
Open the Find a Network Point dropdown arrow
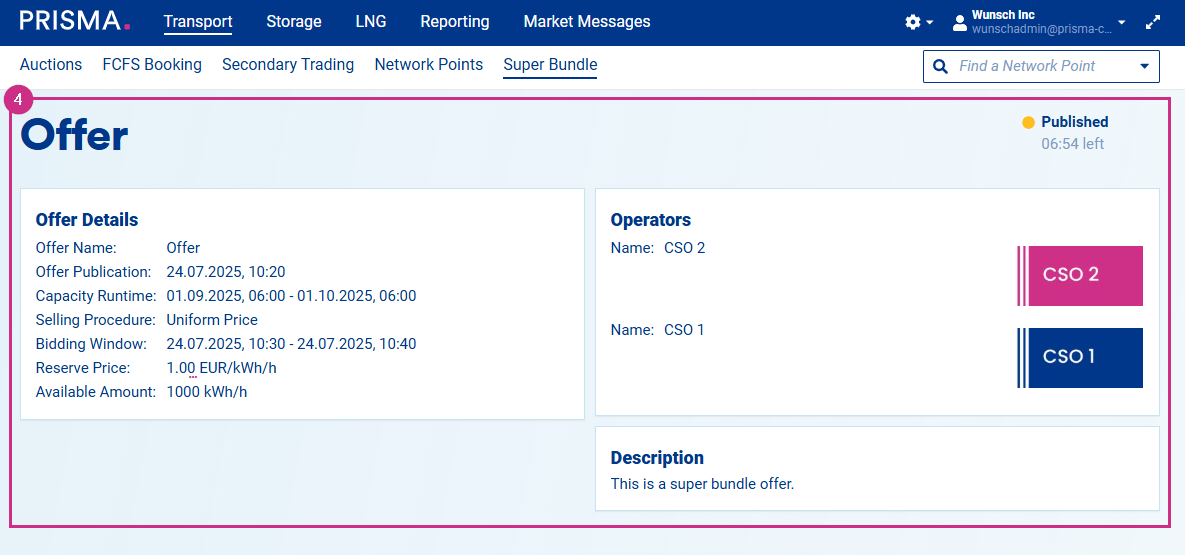click(1144, 66)
